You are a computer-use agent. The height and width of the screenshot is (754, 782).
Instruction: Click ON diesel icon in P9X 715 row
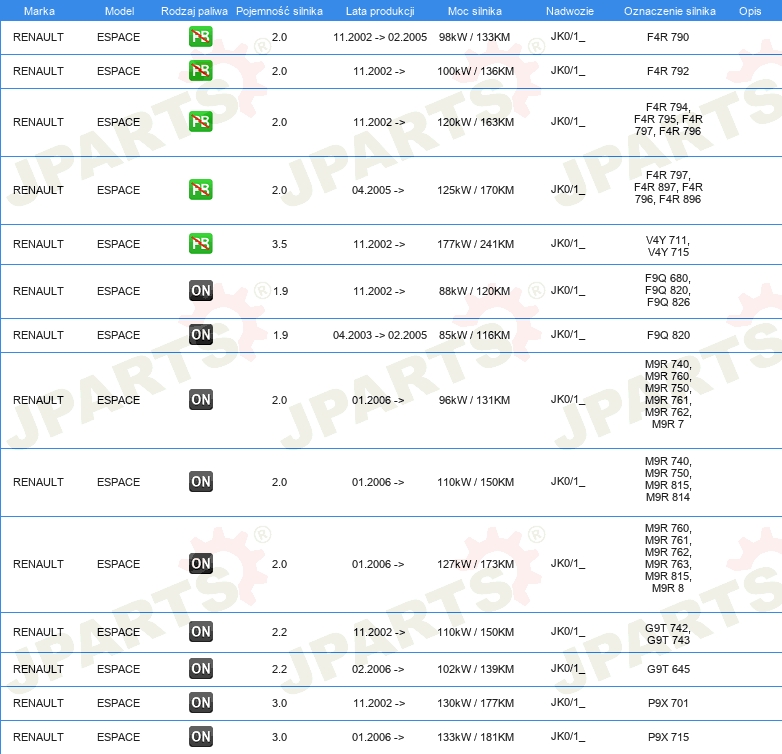point(200,737)
